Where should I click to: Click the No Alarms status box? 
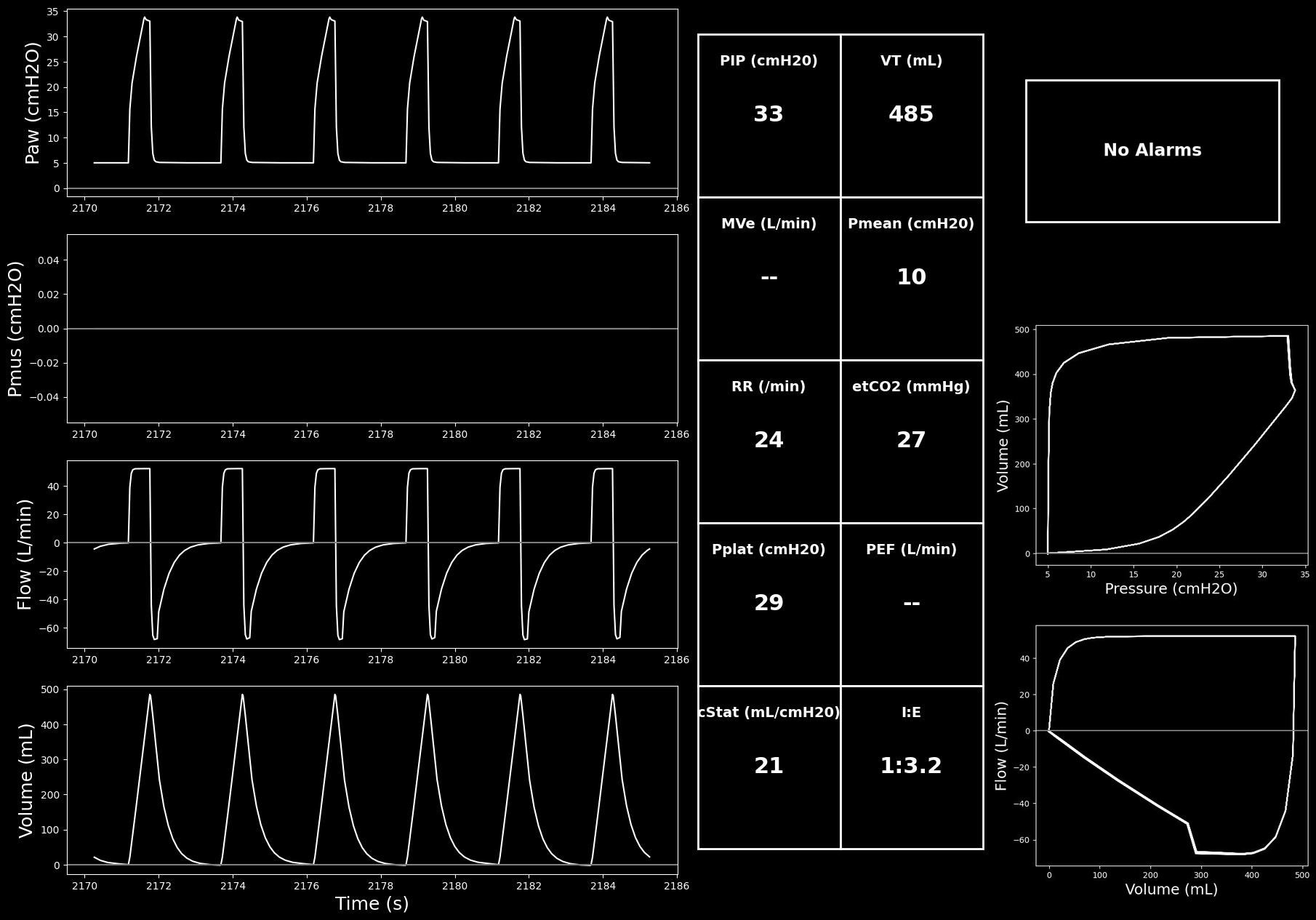[x=1152, y=151]
